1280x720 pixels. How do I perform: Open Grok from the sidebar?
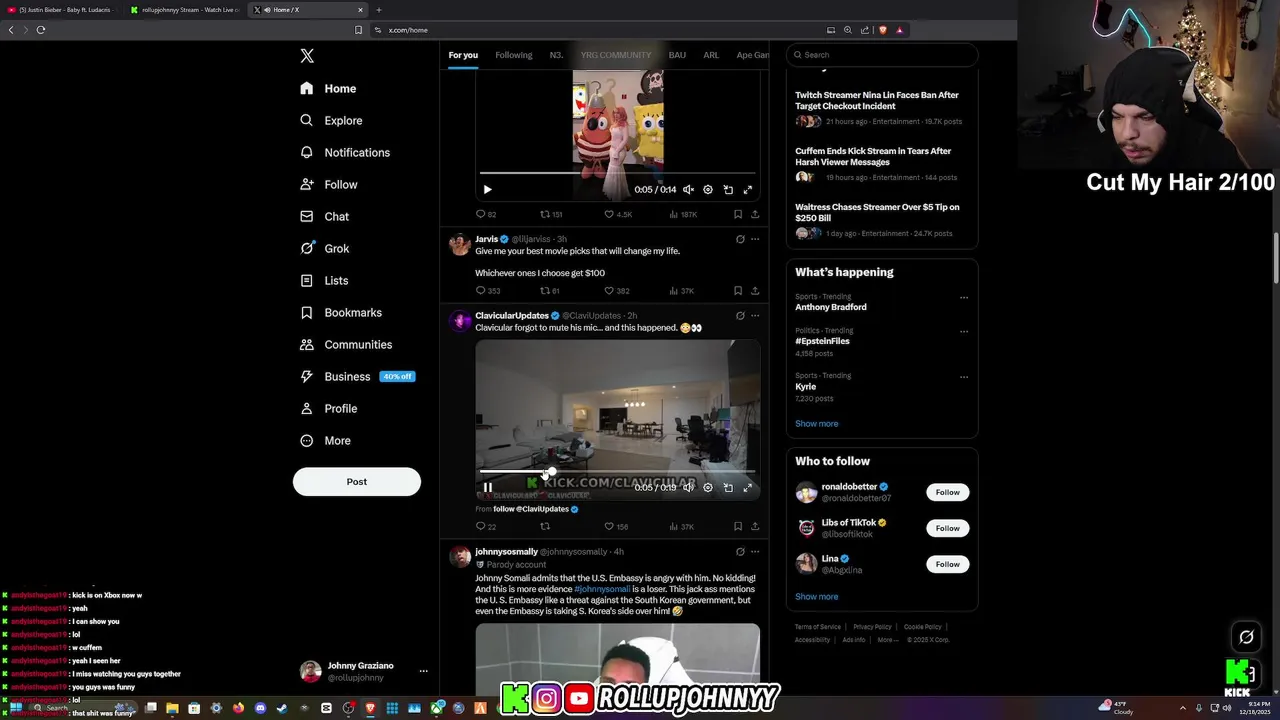324,249
